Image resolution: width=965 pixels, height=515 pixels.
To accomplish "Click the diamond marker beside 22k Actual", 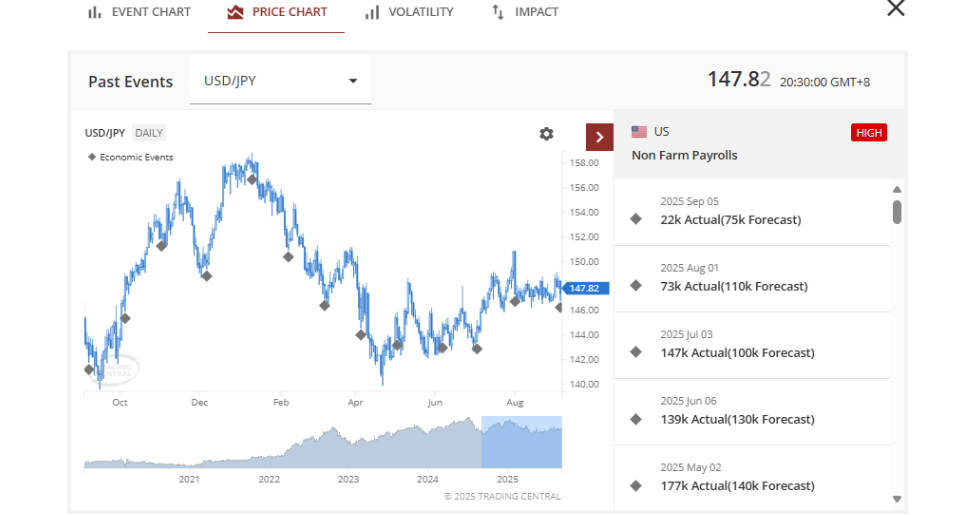I will click(x=636, y=219).
